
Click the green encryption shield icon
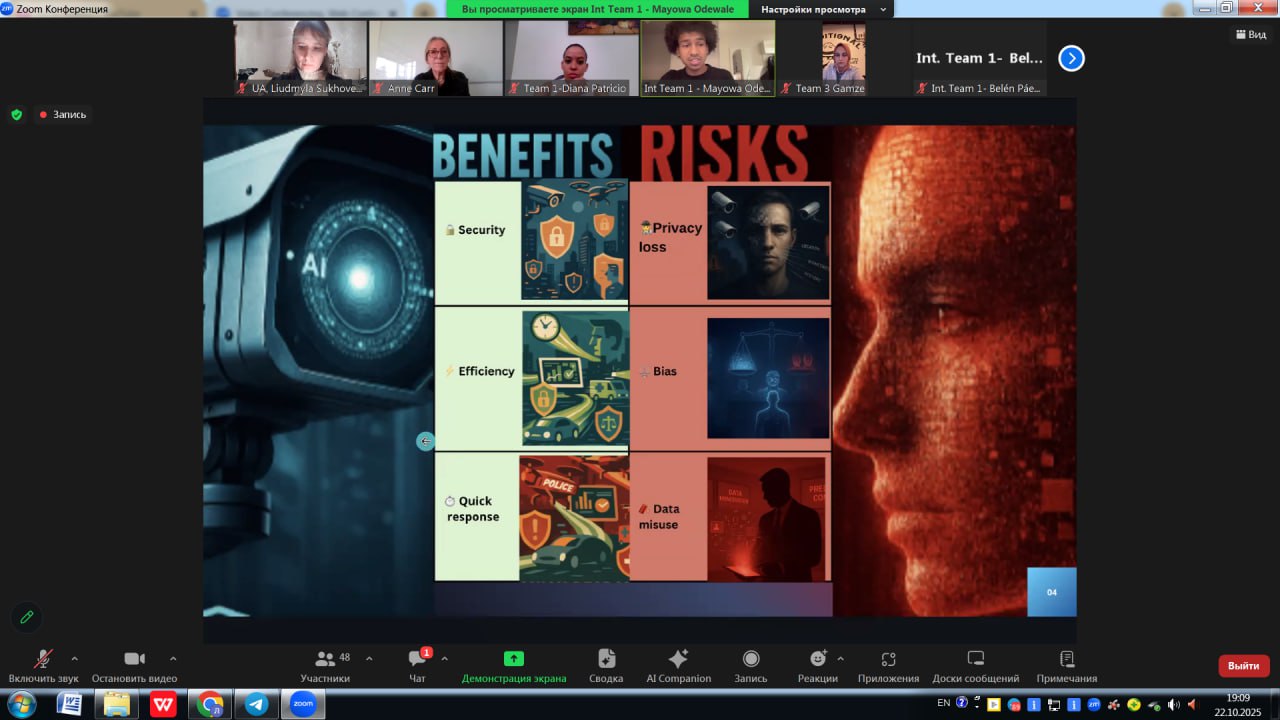point(16,115)
